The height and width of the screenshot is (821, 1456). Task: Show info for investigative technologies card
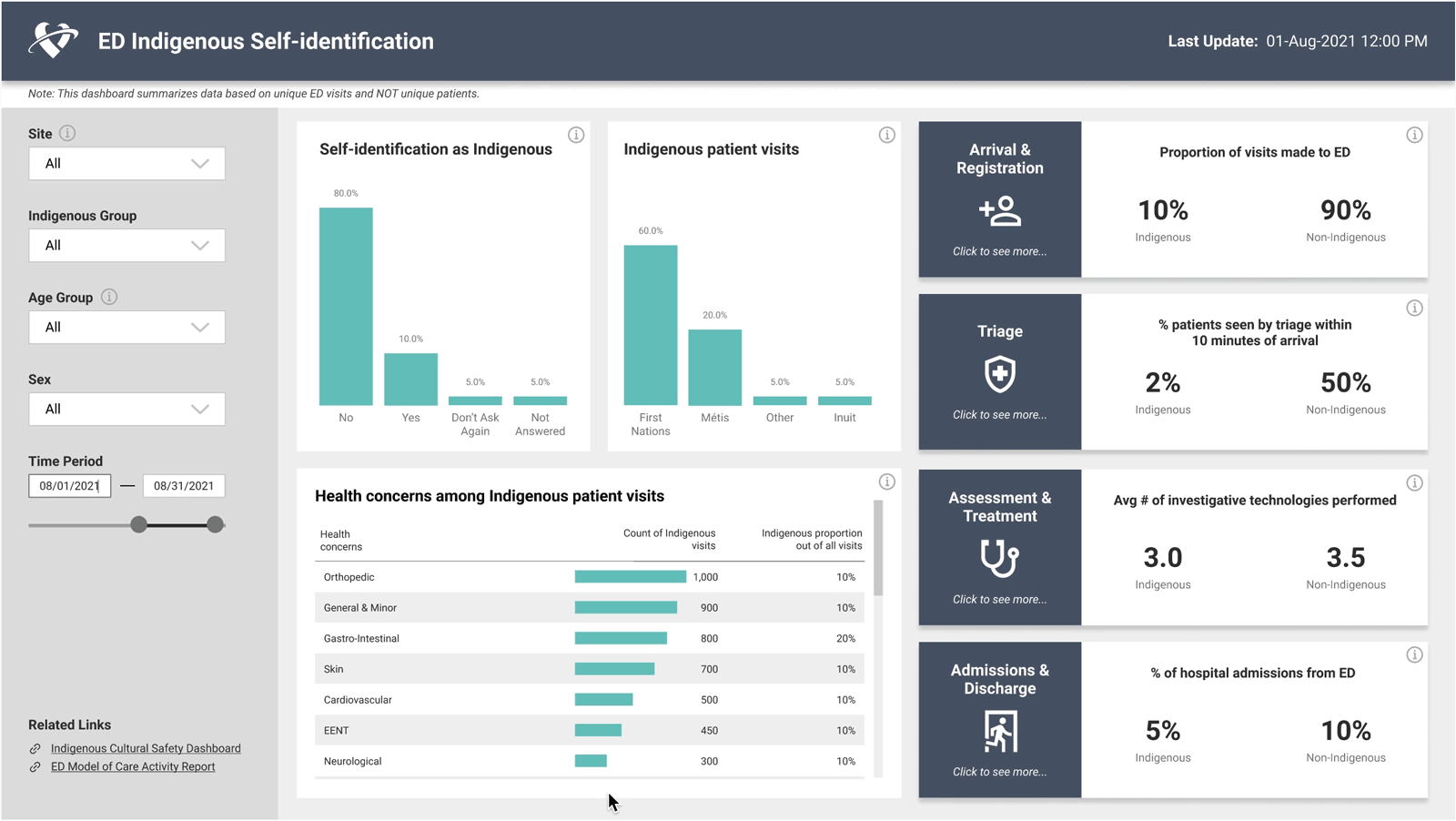tap(1414, 482)
